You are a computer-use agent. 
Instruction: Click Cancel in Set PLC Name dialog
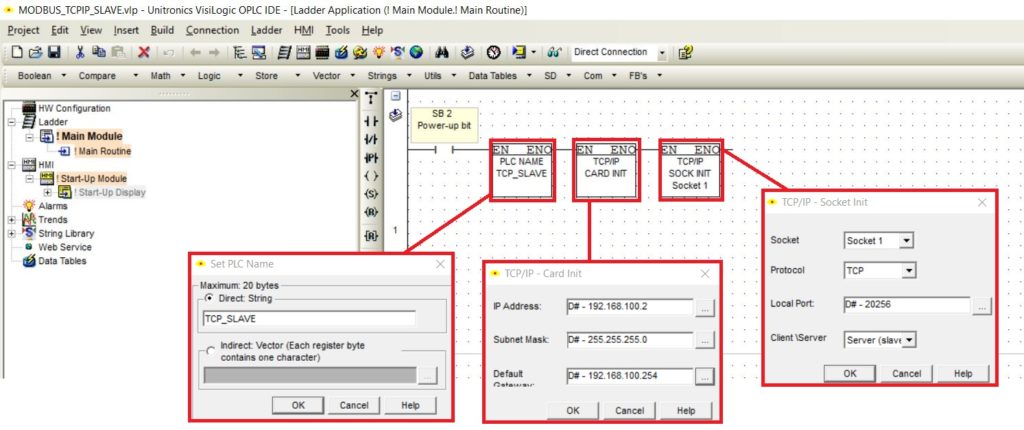pyautogui.click(x=354, y=405)
